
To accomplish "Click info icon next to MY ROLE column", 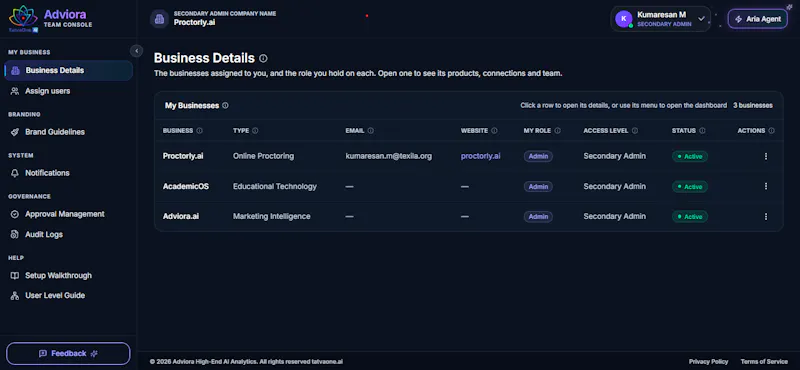I will [557, 131].
